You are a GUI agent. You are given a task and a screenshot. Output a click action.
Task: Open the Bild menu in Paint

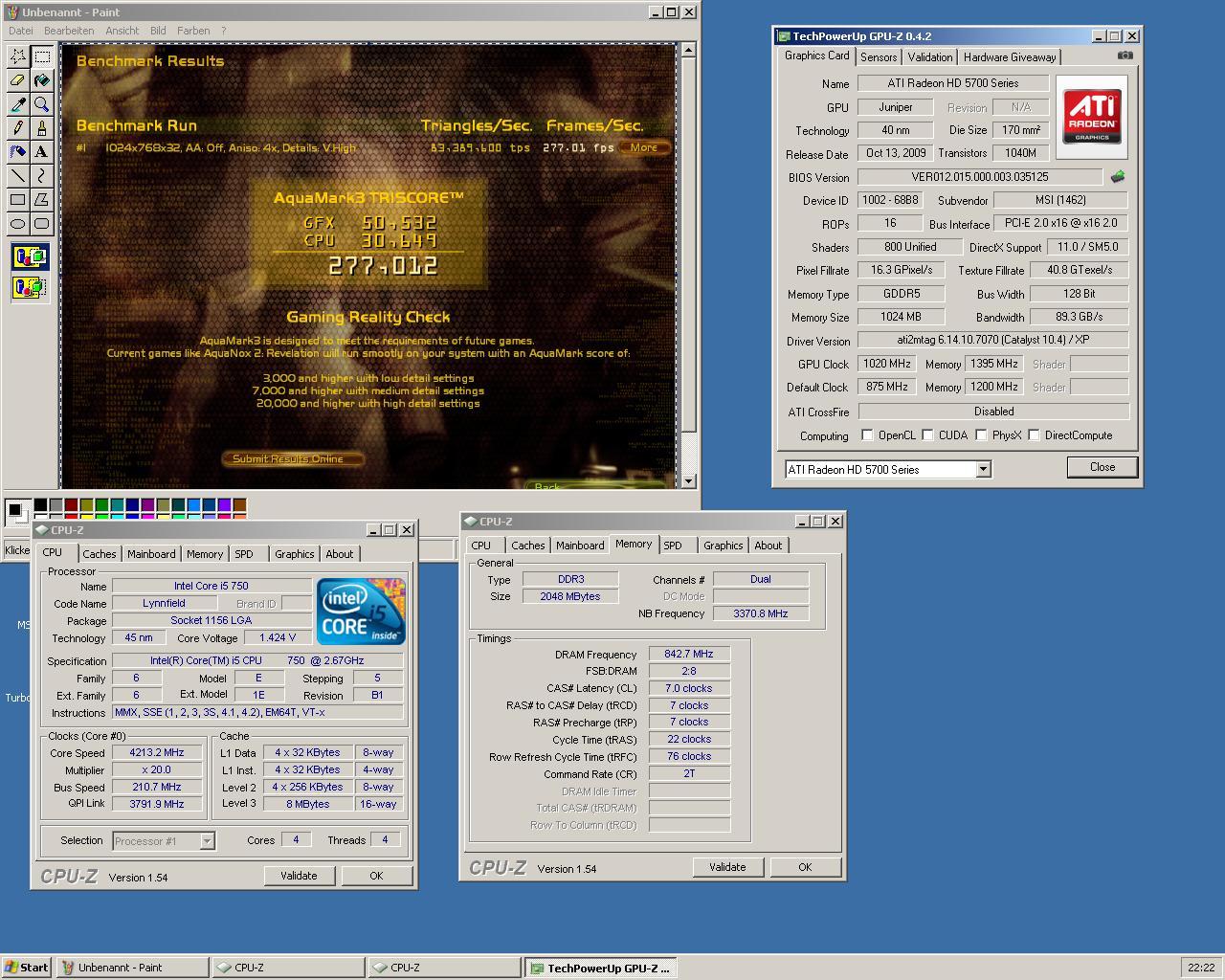158,31
